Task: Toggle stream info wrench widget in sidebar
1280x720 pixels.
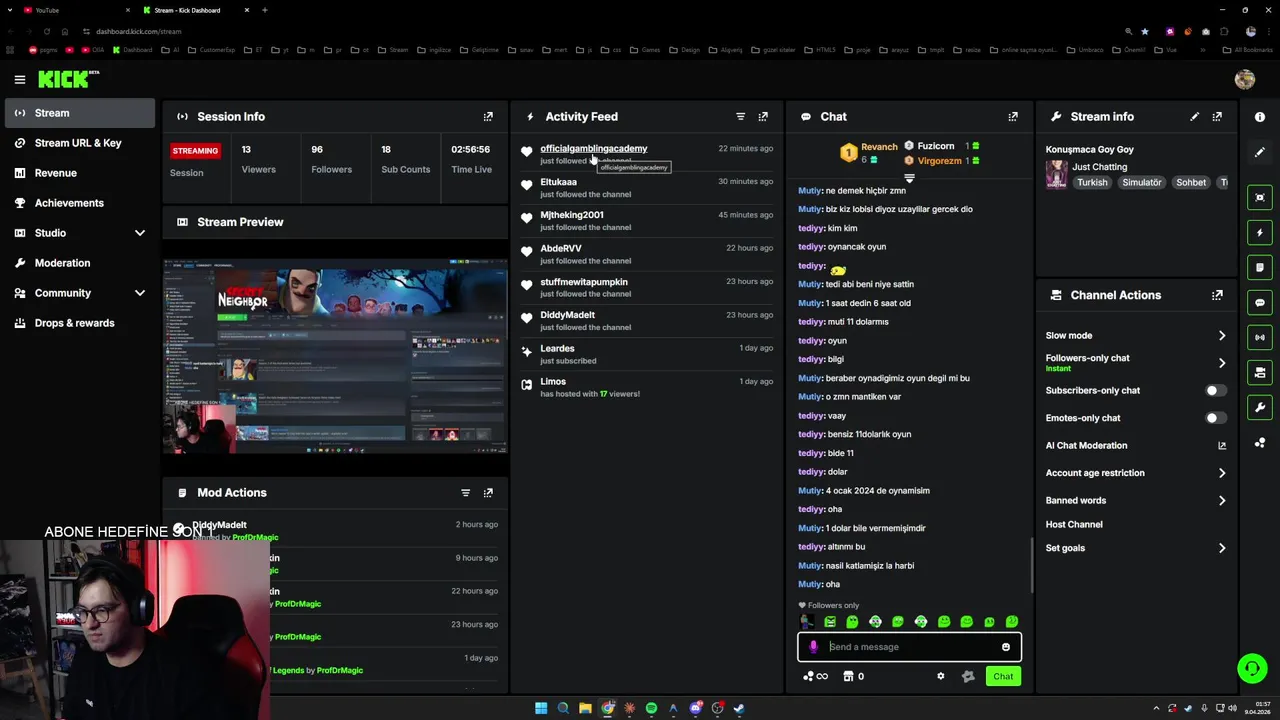Action: [x=1260, y=407]
